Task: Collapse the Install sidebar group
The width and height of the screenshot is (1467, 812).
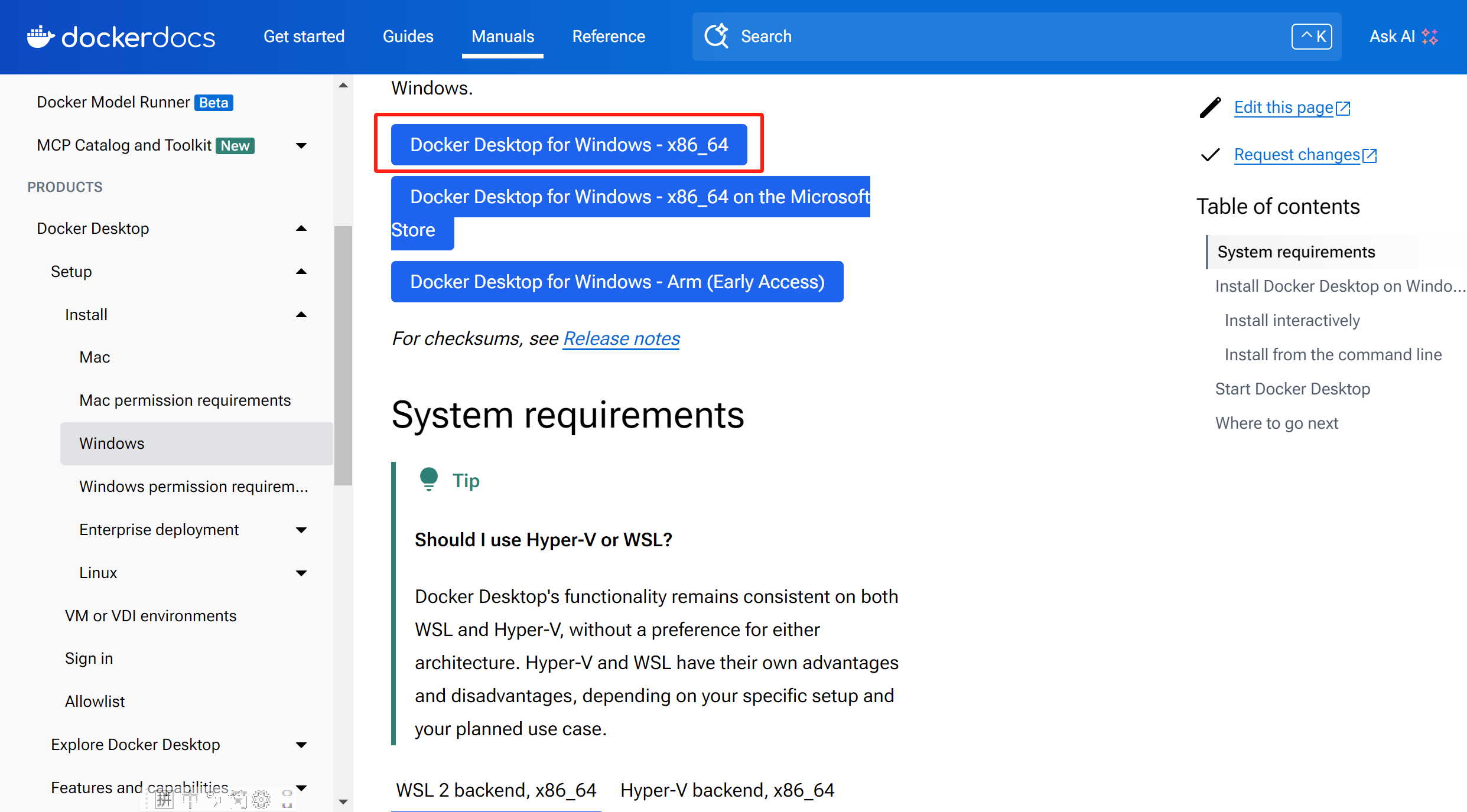Action: click(301, 315)
